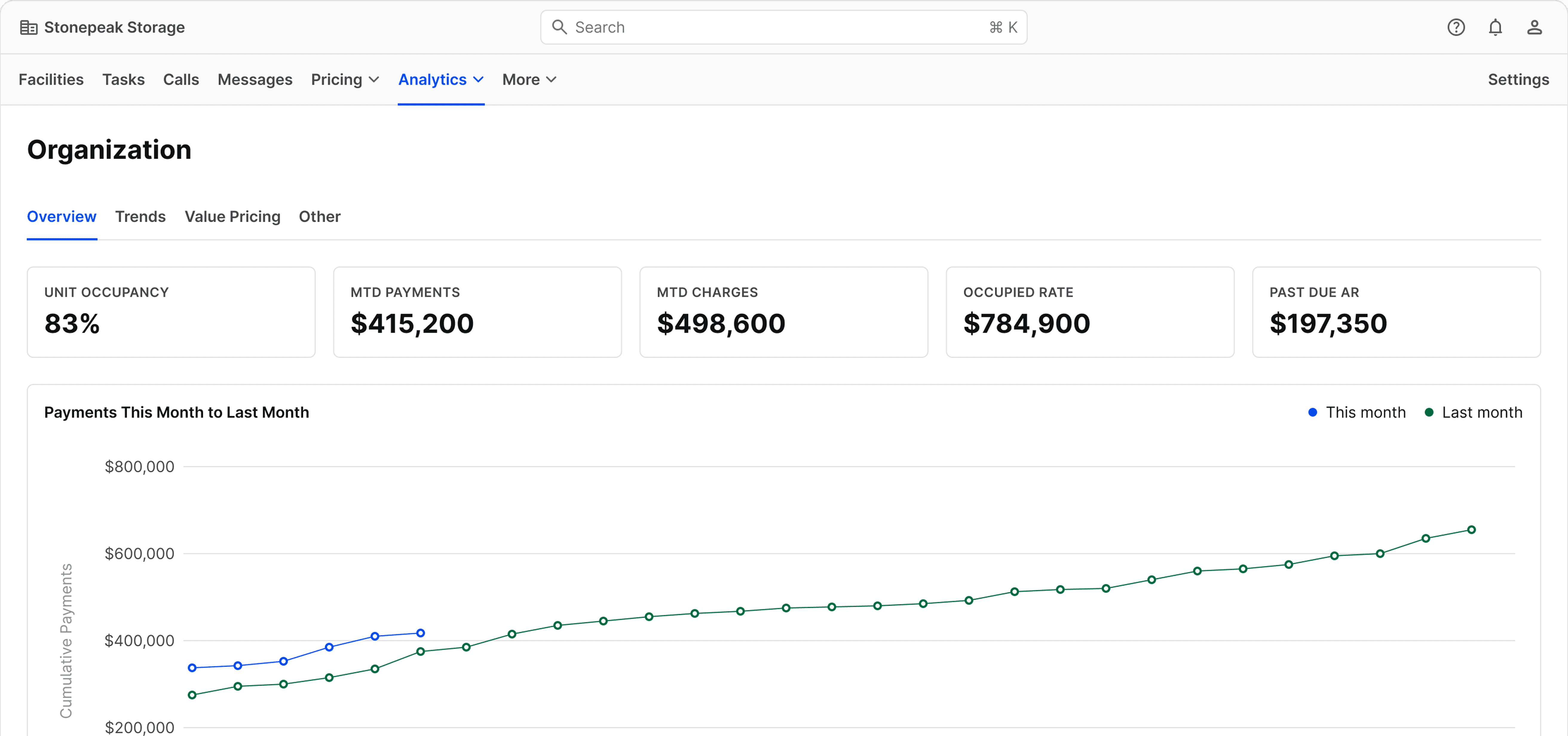This screenshot has height=736, width=1568.
Task: Open the Other tab
Action: click(x=319, y=217)
